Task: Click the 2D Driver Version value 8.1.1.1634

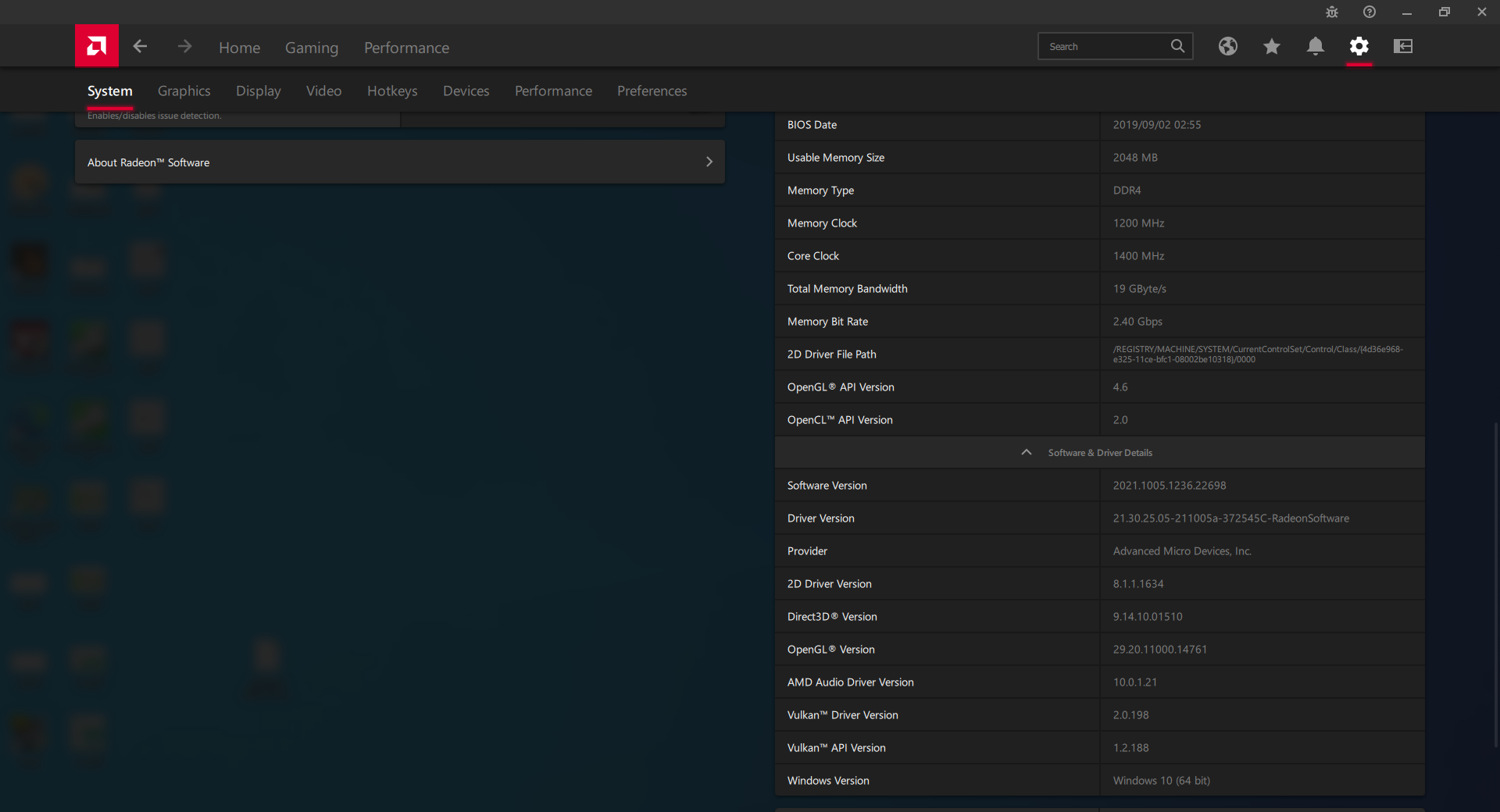Action: (x=1138, y=584)
